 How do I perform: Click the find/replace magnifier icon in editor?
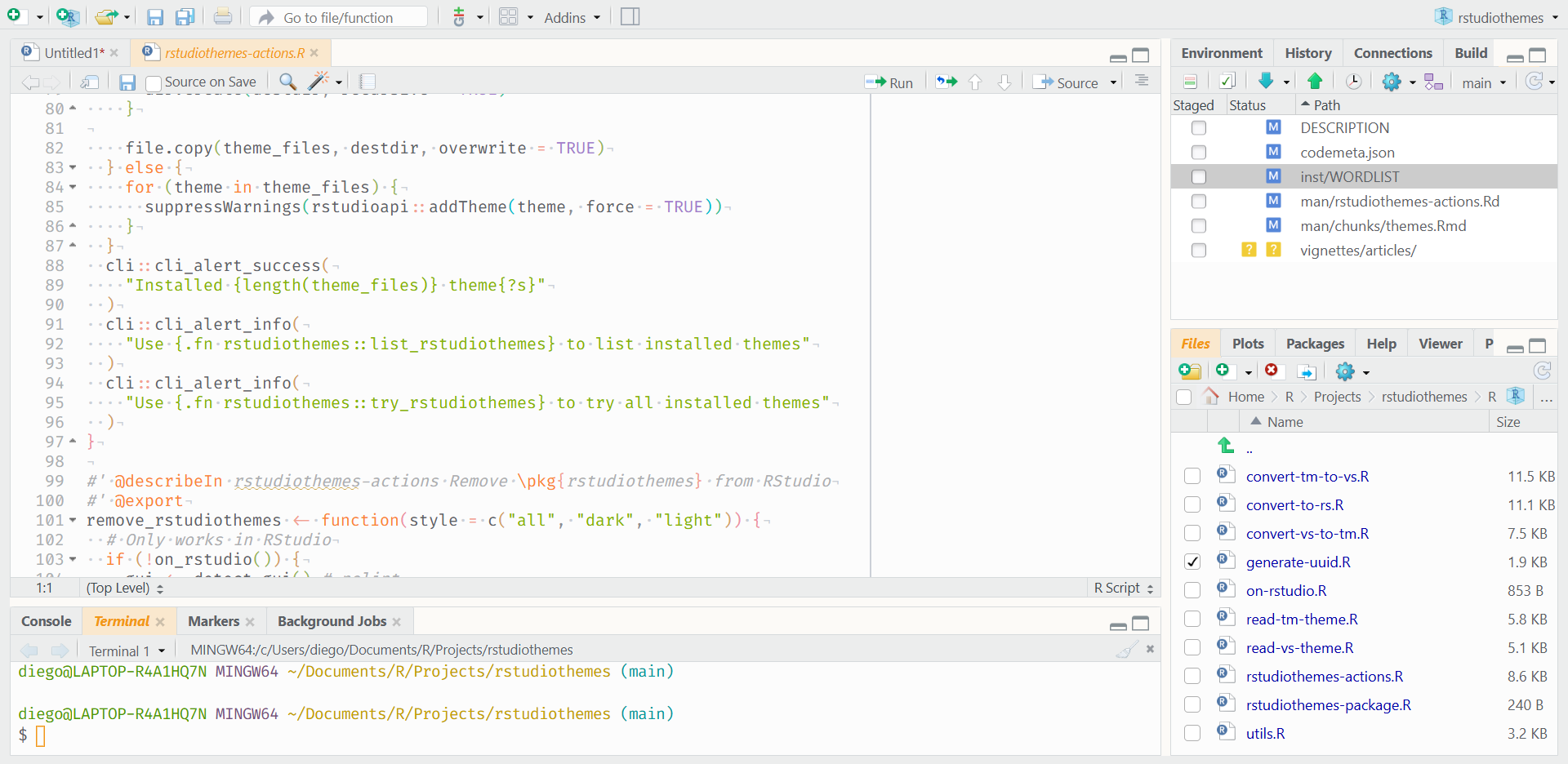pos(287,81)
